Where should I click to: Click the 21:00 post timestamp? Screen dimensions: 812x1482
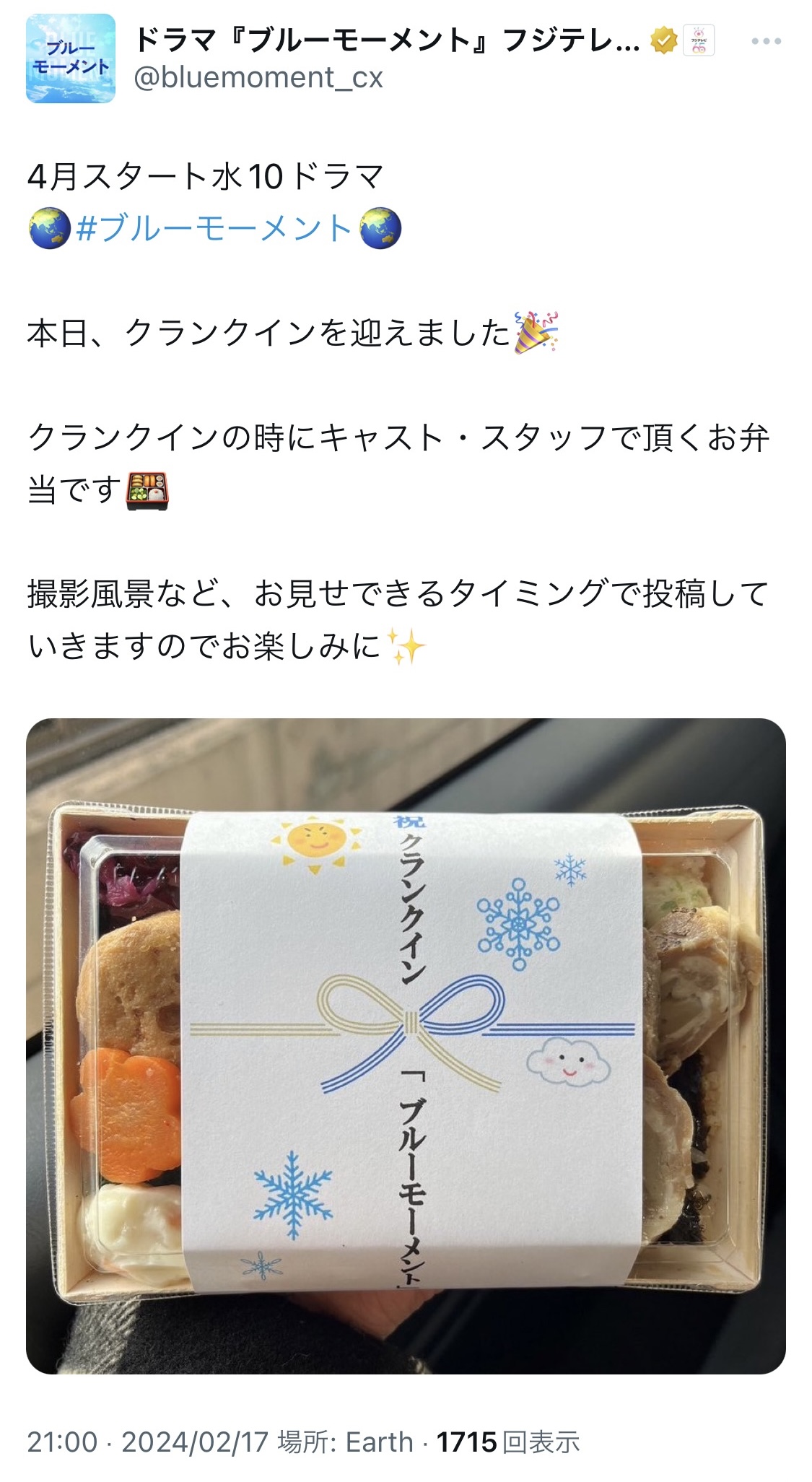62,1442
